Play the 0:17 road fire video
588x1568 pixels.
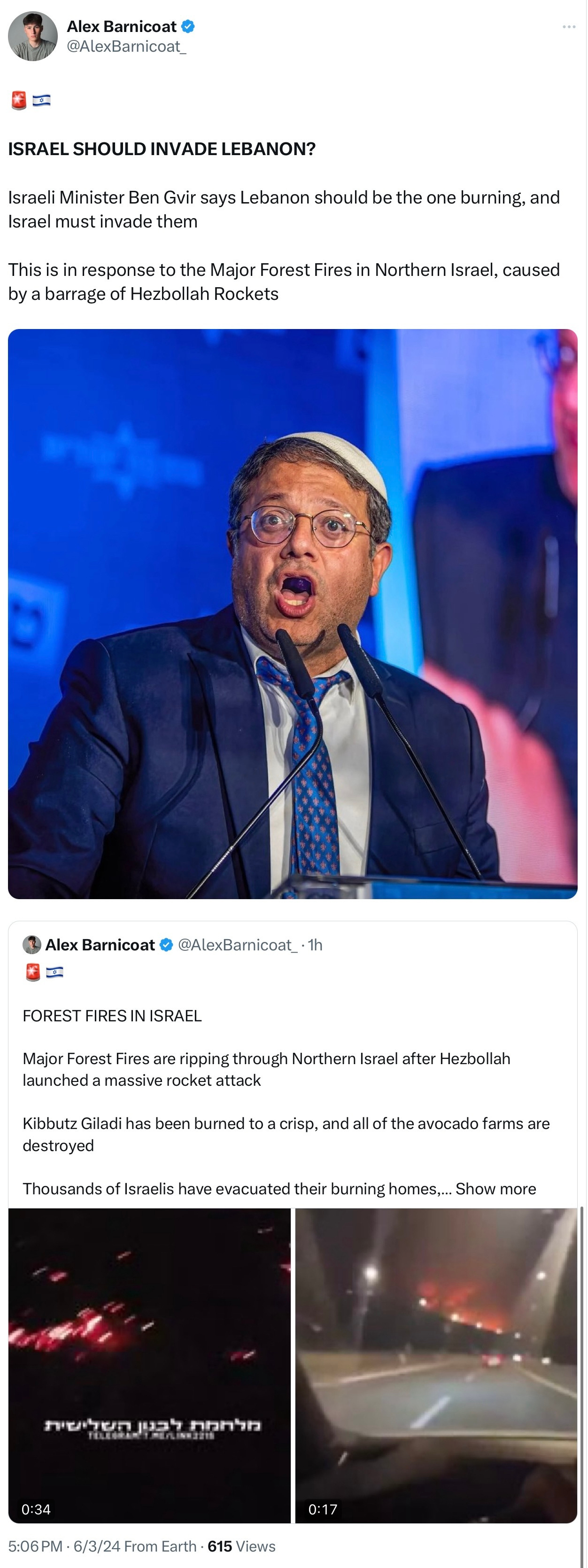(x=436, y=1365)
